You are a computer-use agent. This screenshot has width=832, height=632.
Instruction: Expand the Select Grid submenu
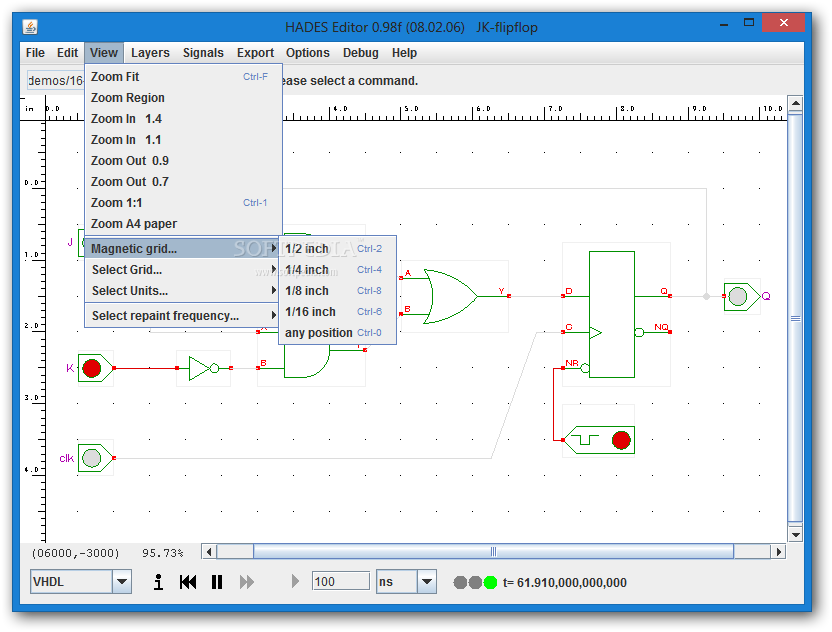183,270
